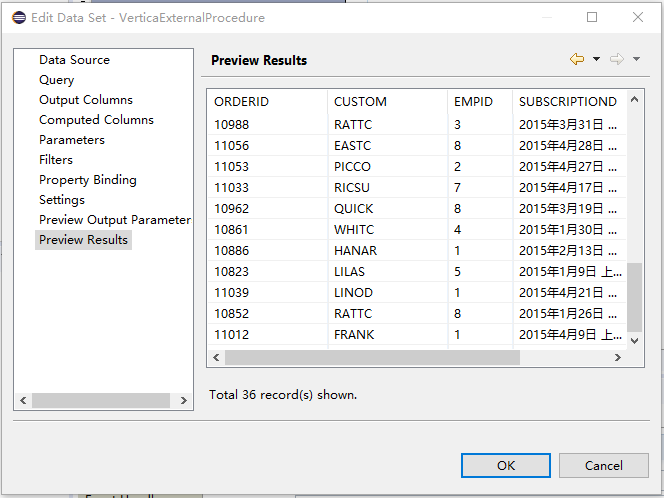Image resolution: width=664 pixels, height=498 pixels.
Task: Click the back navigation arrow icon
Action: pyautogui.click(x=577, y=60)
